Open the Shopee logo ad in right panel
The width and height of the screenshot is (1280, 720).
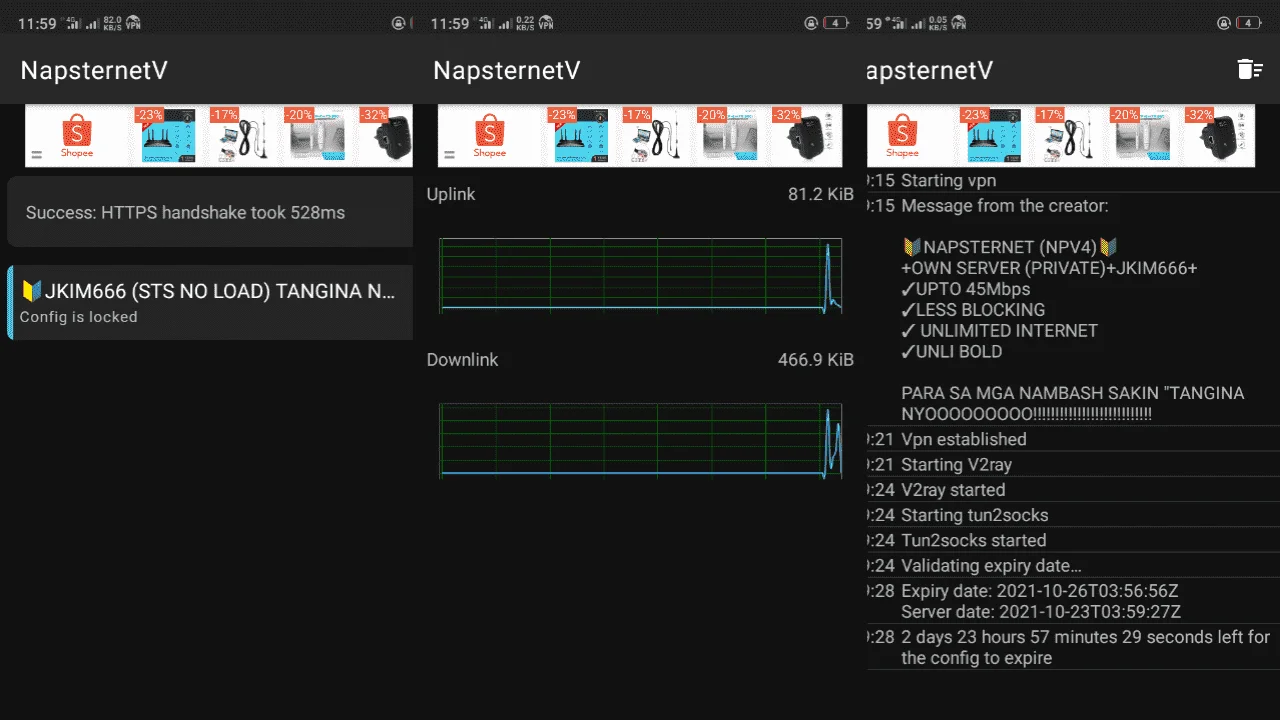click(902, 136)
